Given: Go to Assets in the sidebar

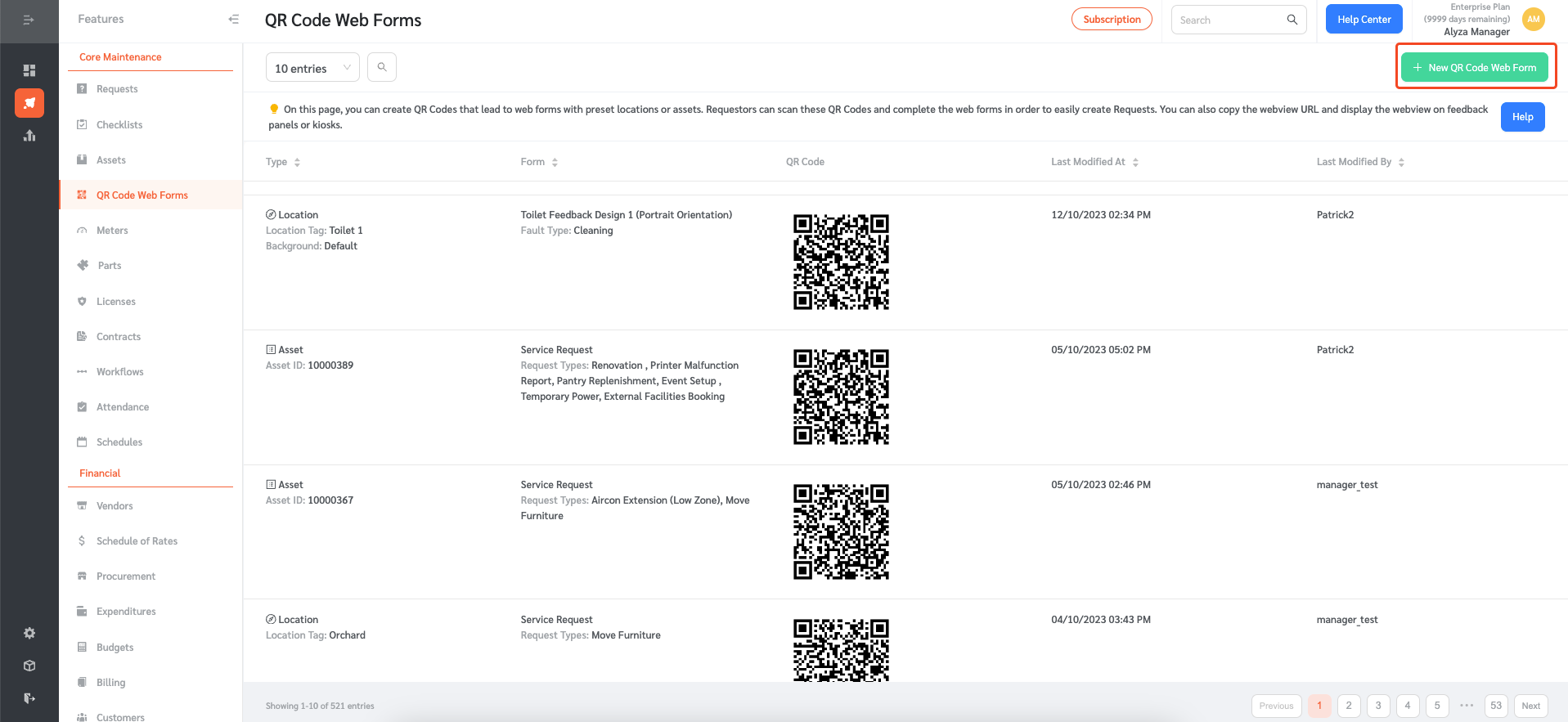Looking at the screenshot, I should tap(111, 160).
